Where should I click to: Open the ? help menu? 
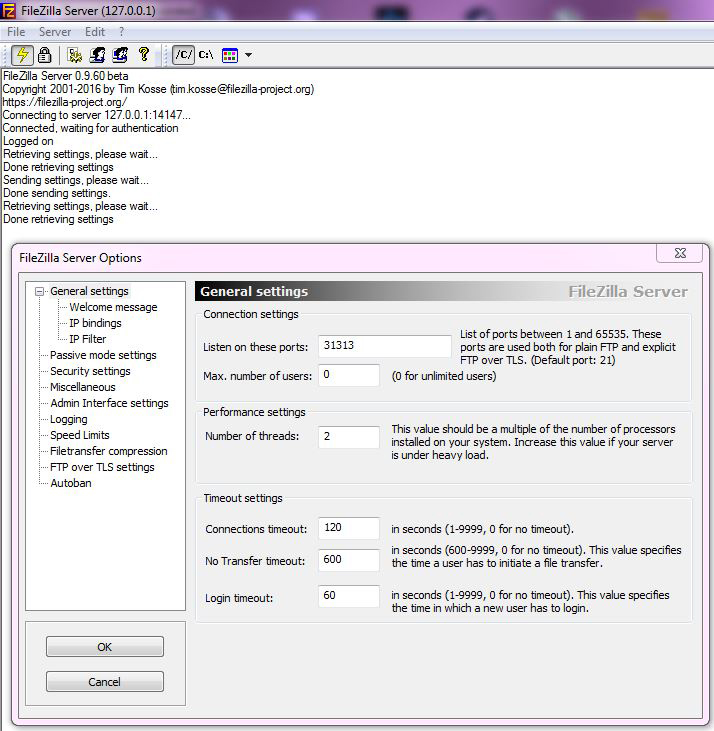(x=122, y=32)
